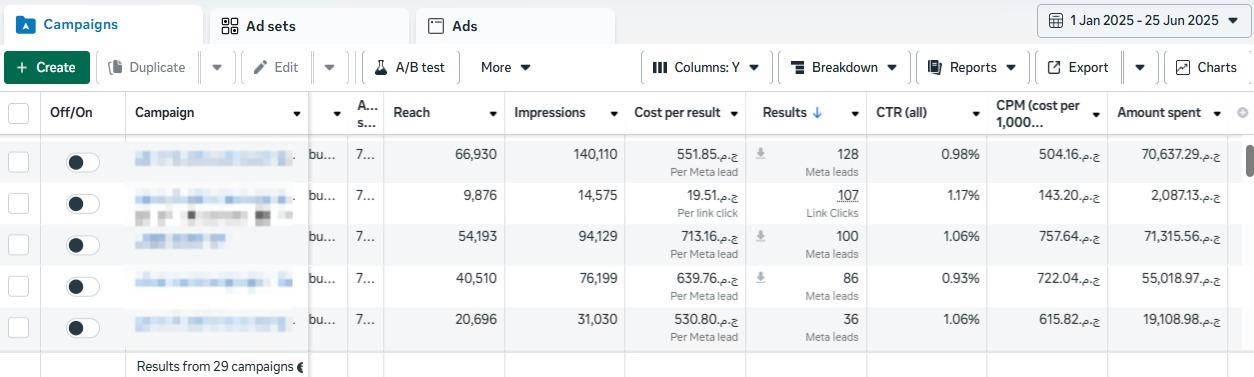Click download icon beside 128 Meta leads
This screenshot has height=377, width=1254.
click(761, 154)
